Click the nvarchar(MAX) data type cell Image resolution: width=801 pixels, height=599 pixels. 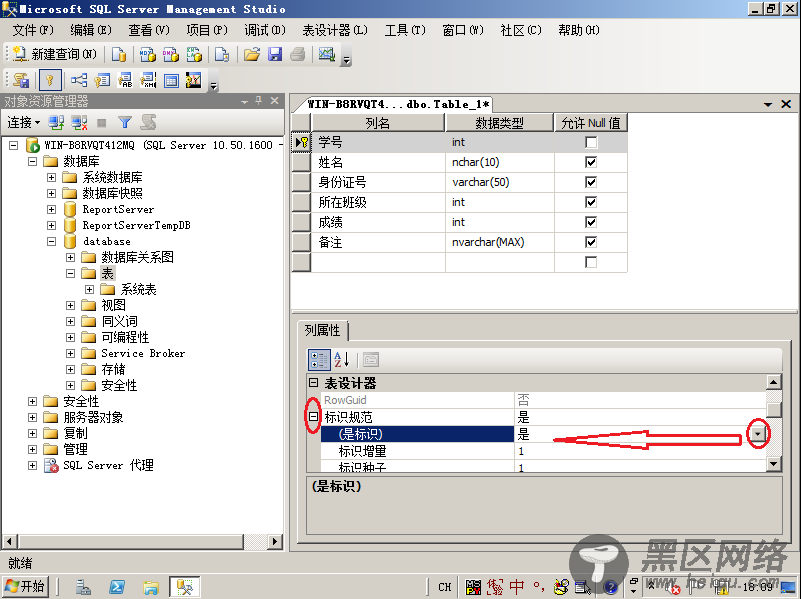pos(500,242)
